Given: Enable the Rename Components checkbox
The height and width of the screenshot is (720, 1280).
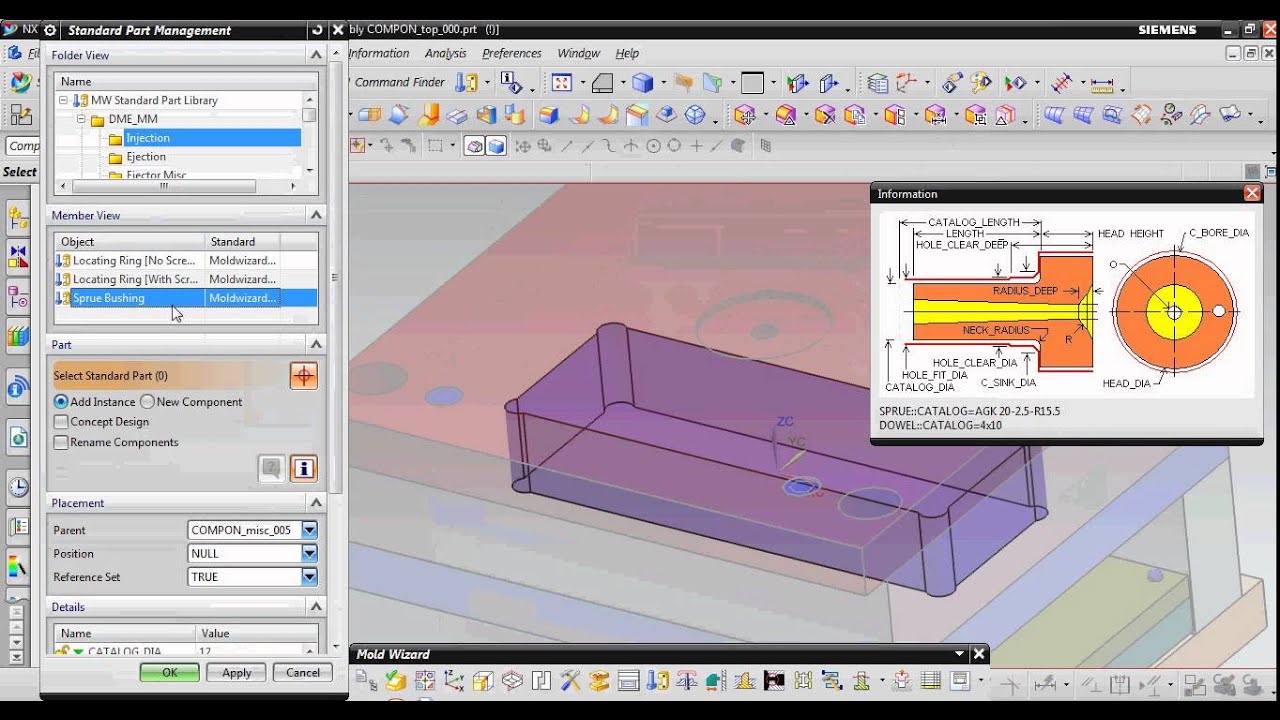Looking at the screenshot, I should 61,442.
